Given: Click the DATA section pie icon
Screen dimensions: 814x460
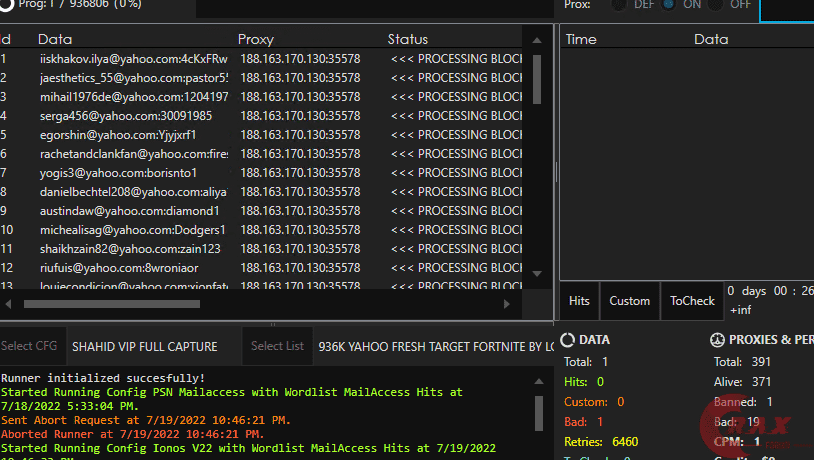Looking at the screenshot, I should [568, 340].
